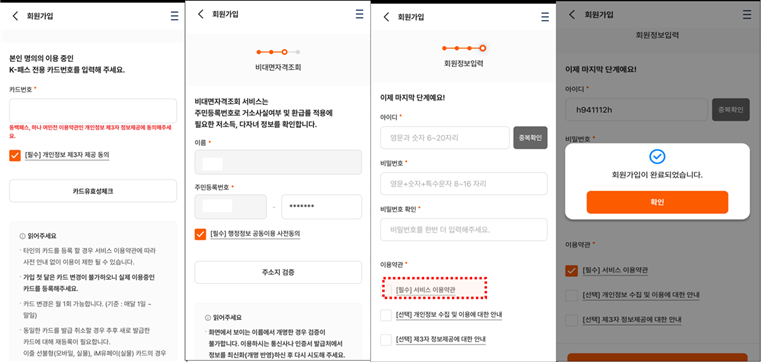Viewport: 763px width, 362px height.
Task: Check 제3자 정보제공 안내 box on empty form
Action: coord(386,340)
